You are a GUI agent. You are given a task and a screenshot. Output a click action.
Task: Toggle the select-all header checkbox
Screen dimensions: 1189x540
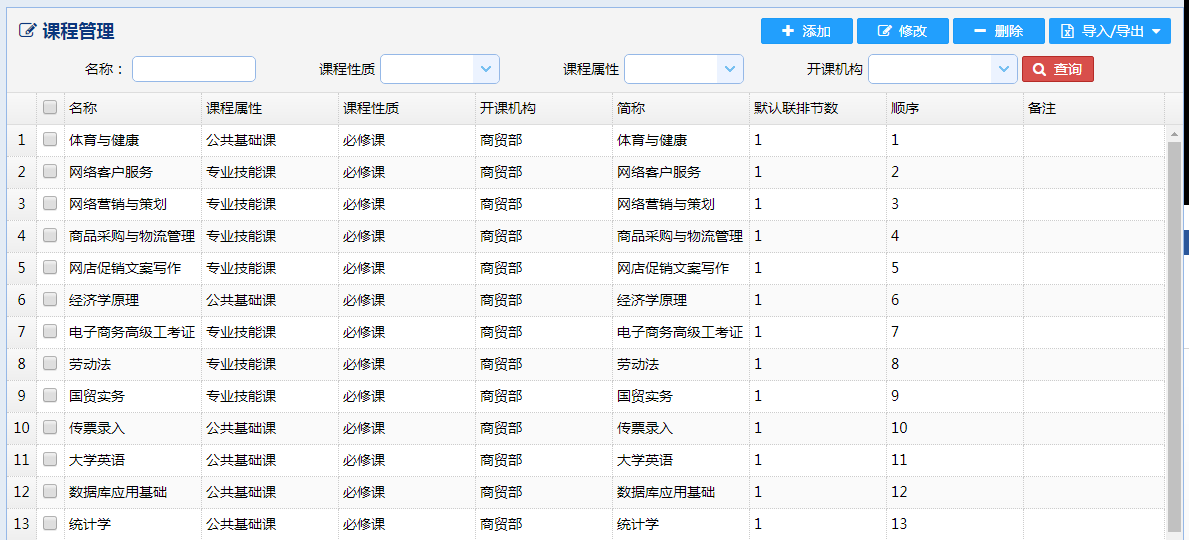click(x=50, y=108)
